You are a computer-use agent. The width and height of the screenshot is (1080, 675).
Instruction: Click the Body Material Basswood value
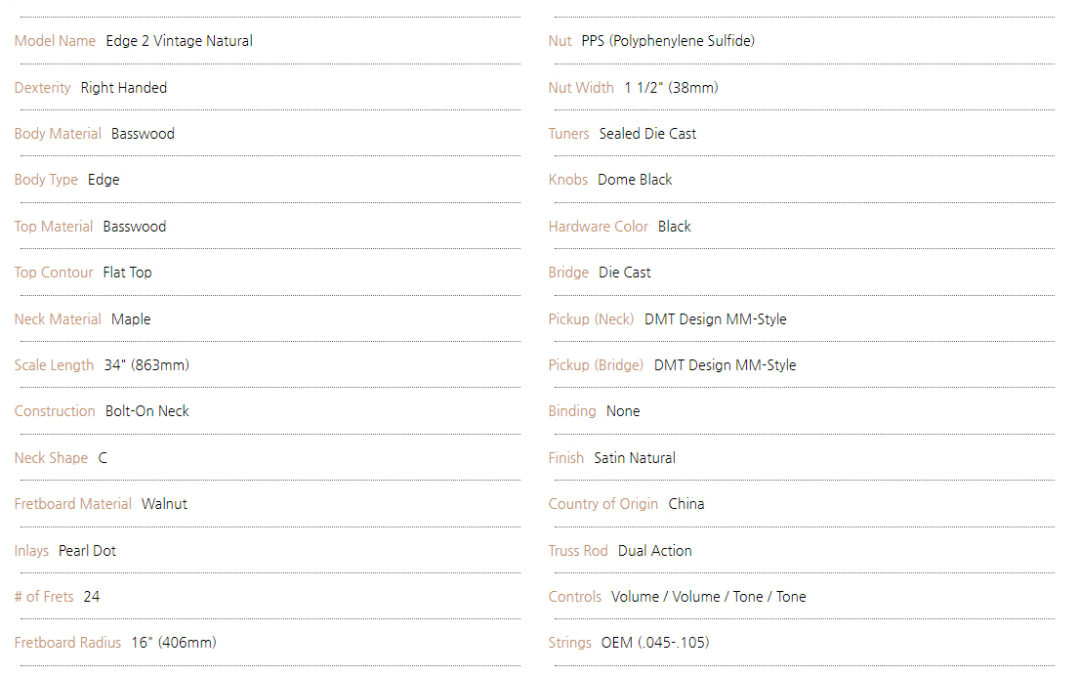pyautogui.click(x=143, y=134)
